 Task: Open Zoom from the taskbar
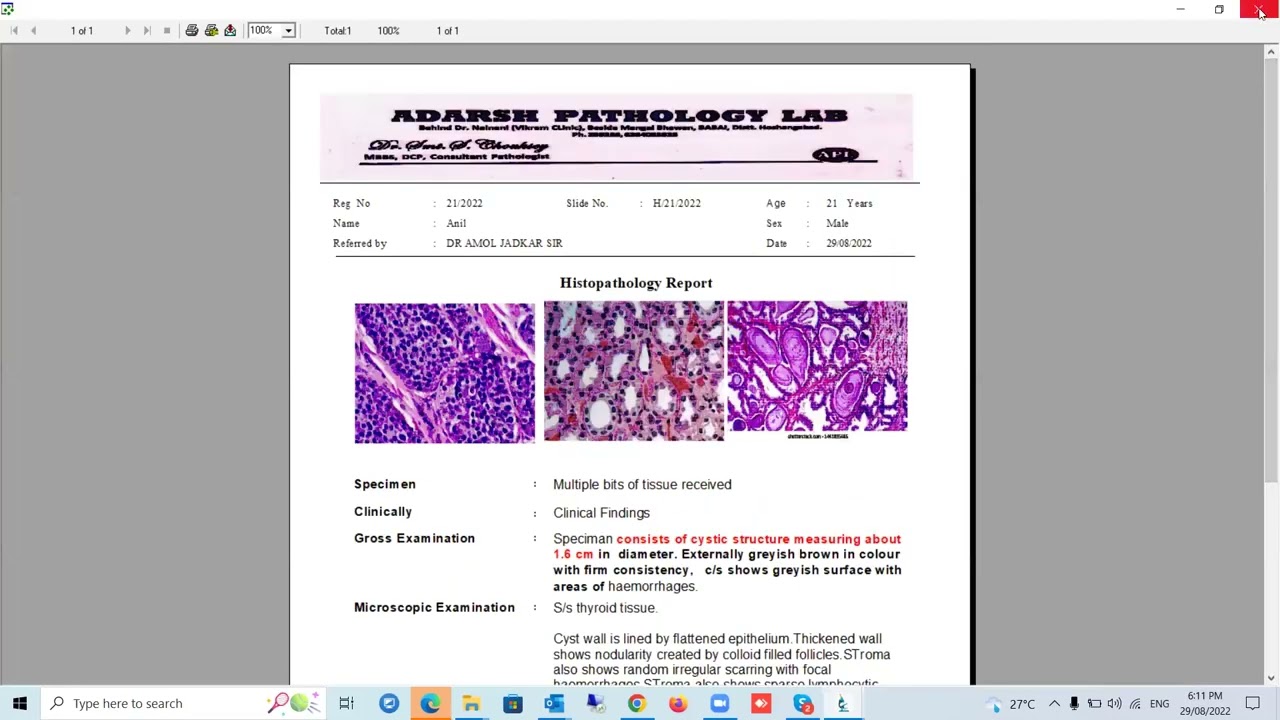coord(719,703)
